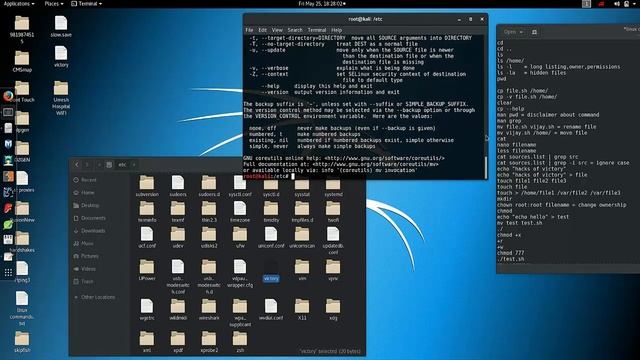Open the Terminal app menu in top bar
This screenshot has width=640, height=360.
click(x=87, y=4)
